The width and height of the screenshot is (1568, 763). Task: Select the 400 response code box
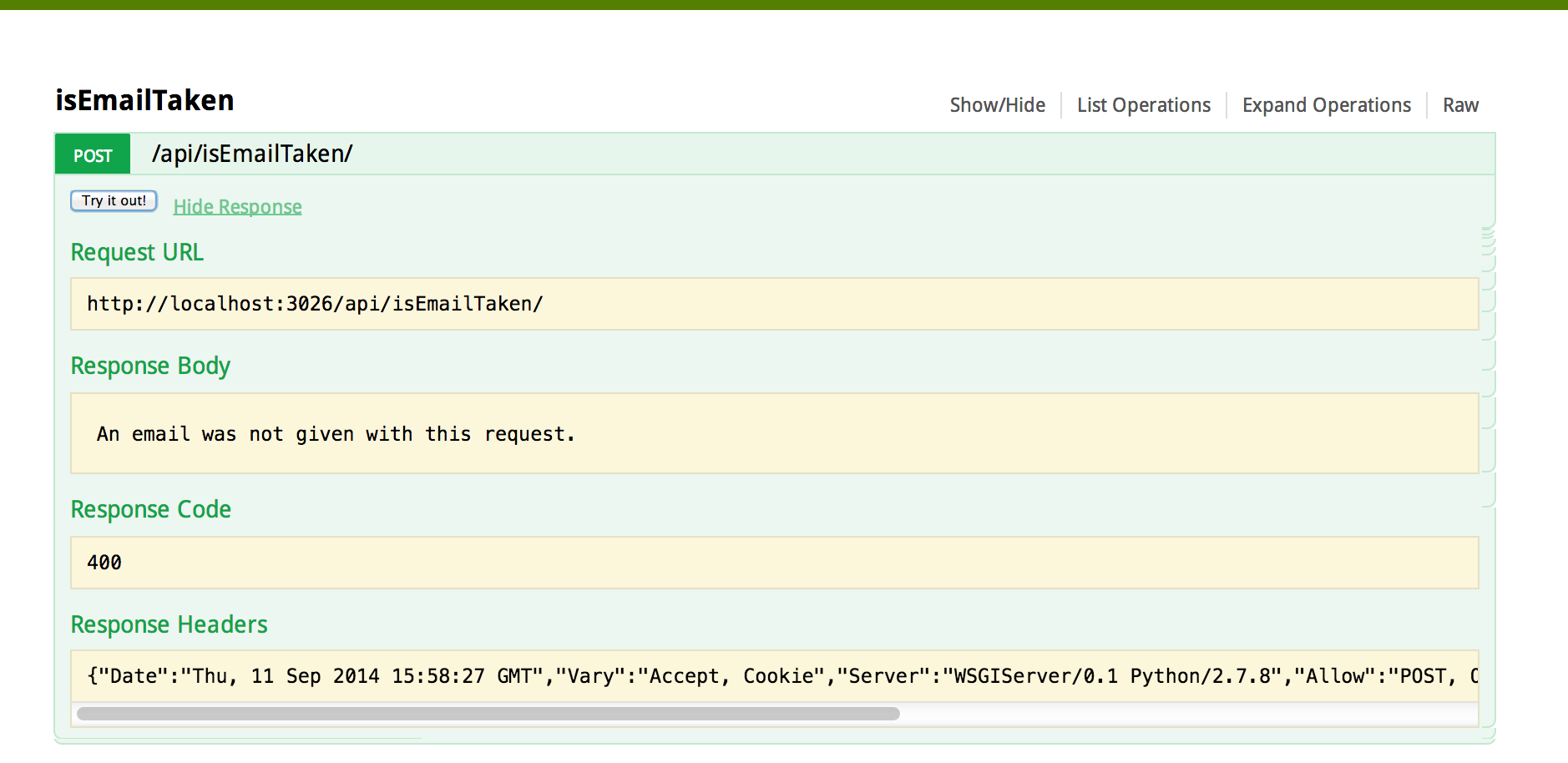tap(104, 563)
